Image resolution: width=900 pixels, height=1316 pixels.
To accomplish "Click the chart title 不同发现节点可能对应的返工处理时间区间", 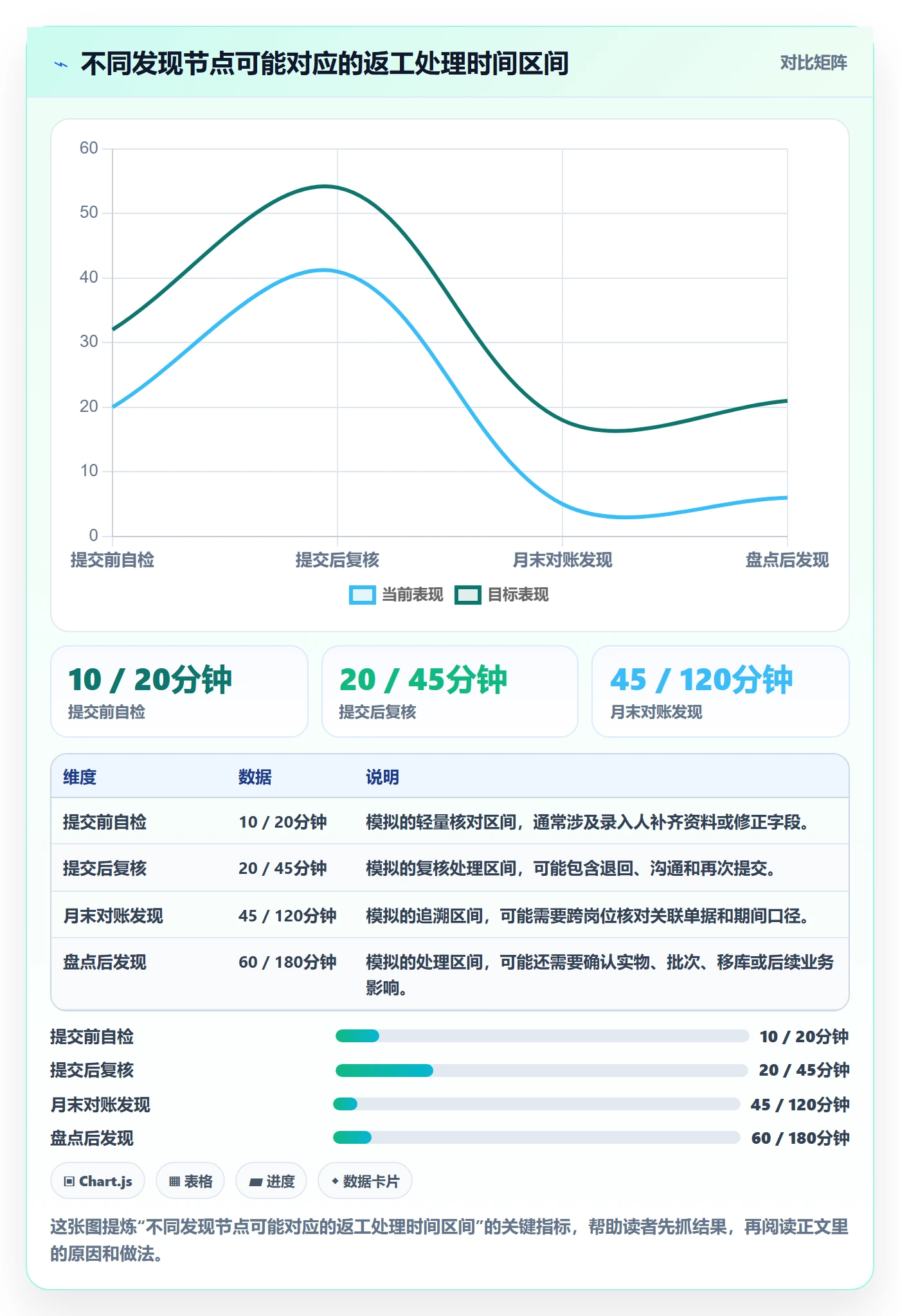I will click(325, 64).
